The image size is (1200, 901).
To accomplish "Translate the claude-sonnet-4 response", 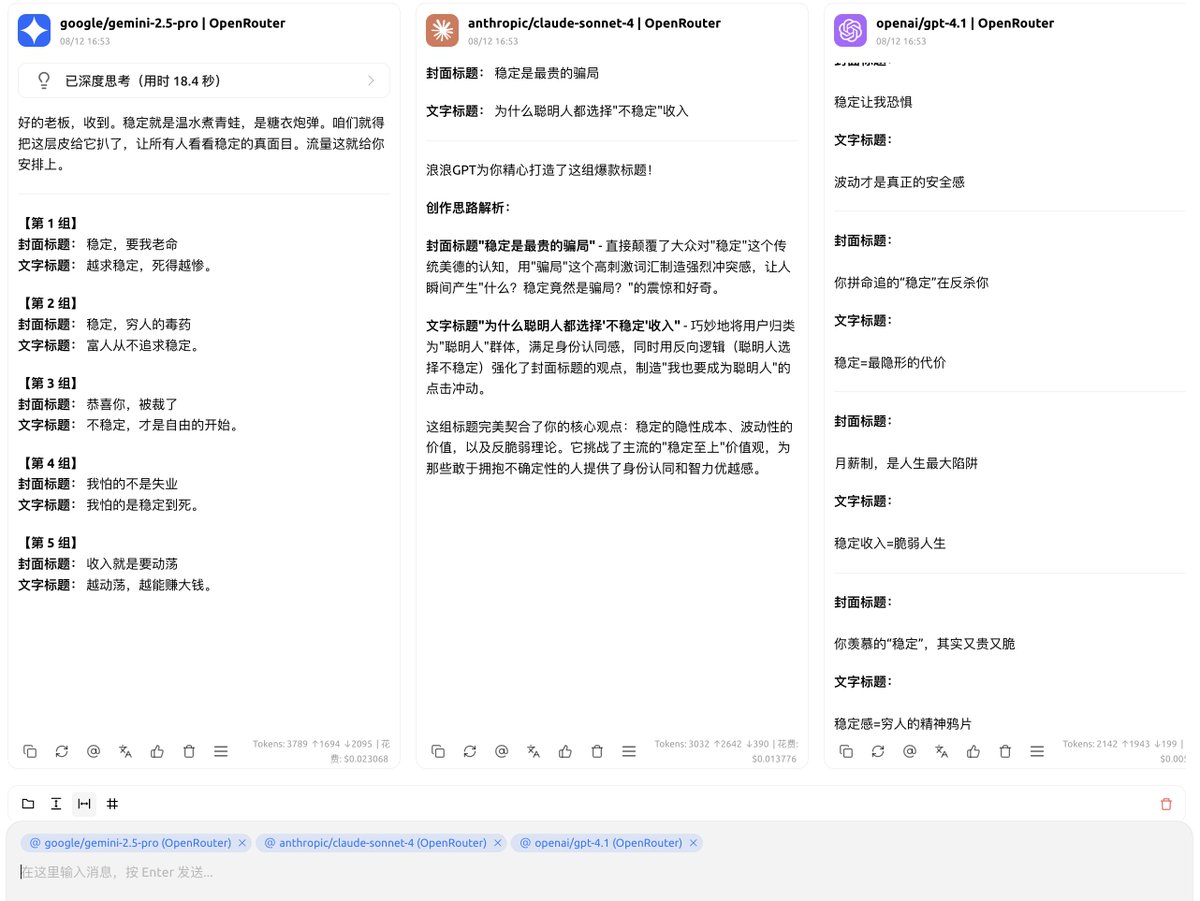I will [534, 751].
